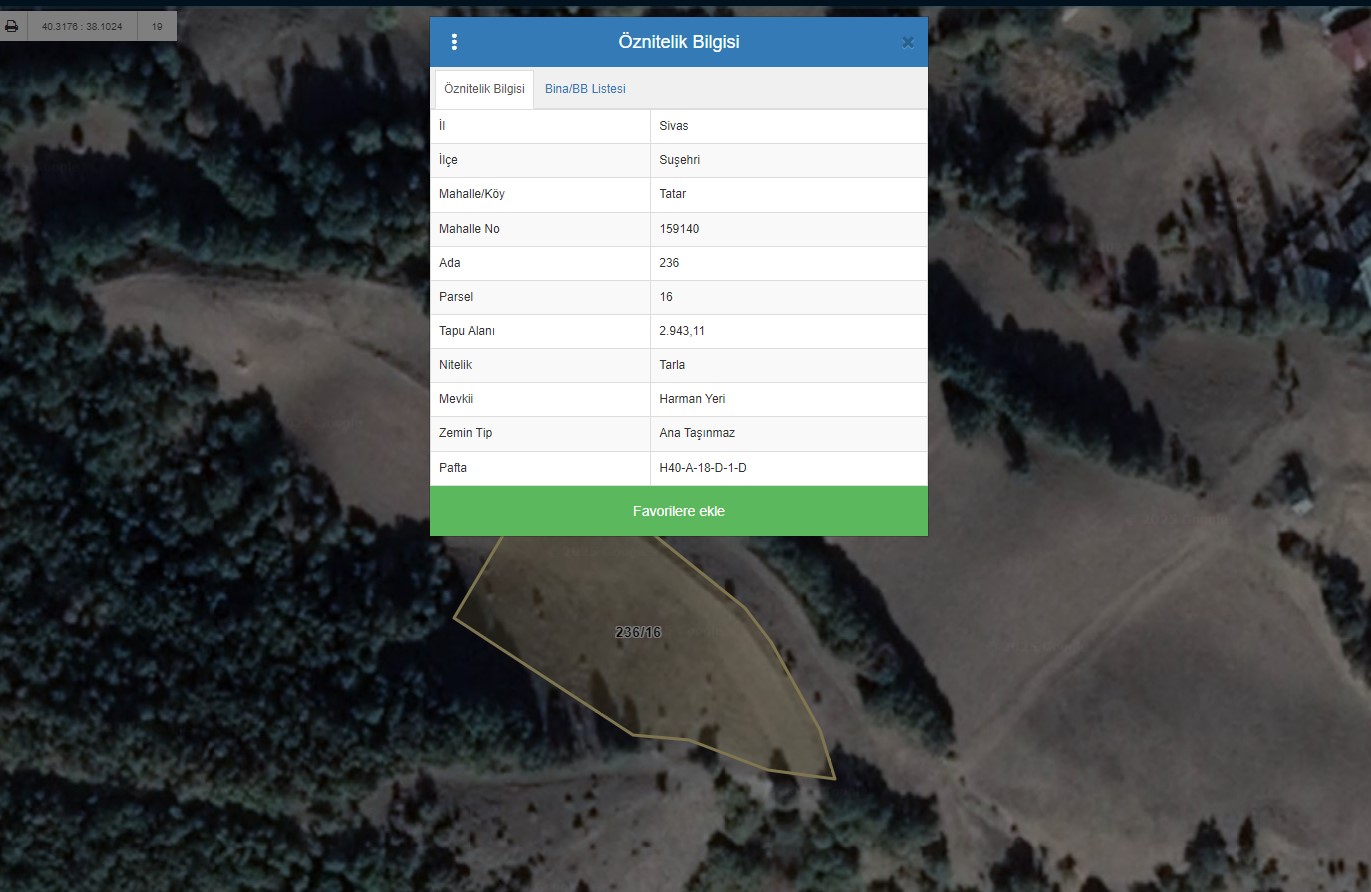Switch to the Bina/BB Listesi tab
This screenshot has width=1371, height=892.
[585, 89]
